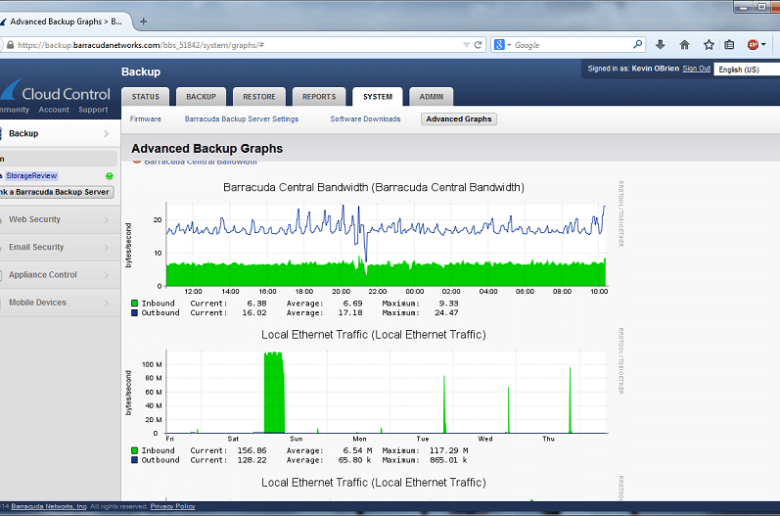Viewport: 780px width, 516px height.
Task: Click the browser address bar URL
Action: point(141,45)
